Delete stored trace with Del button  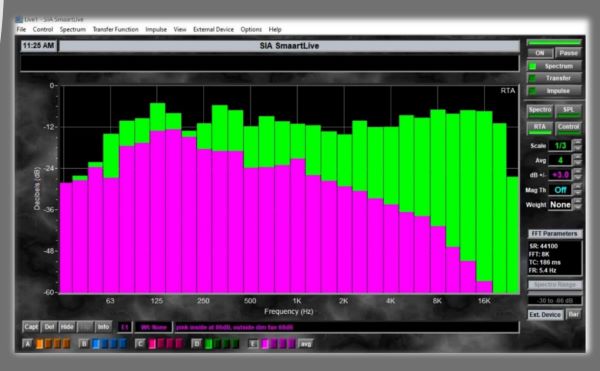49,327
